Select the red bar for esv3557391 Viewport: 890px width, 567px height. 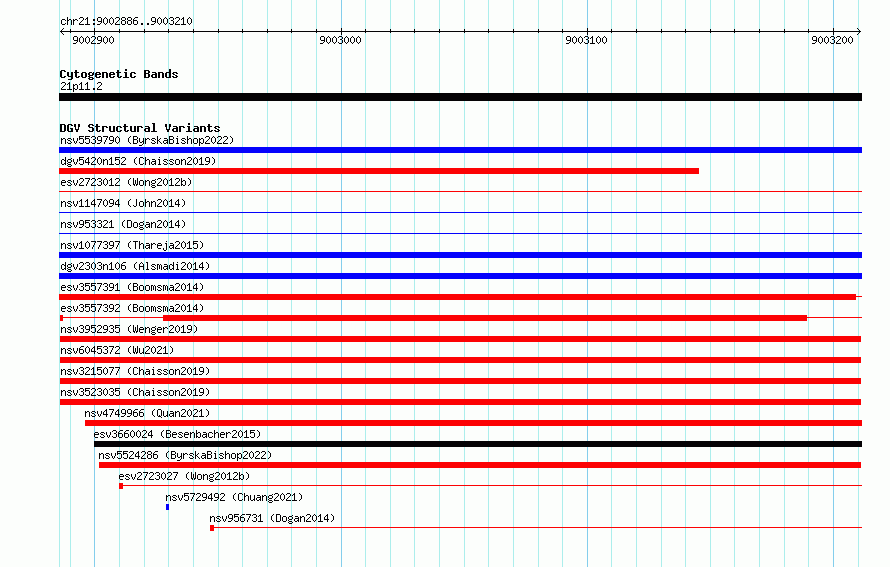(x=457, y=297)
